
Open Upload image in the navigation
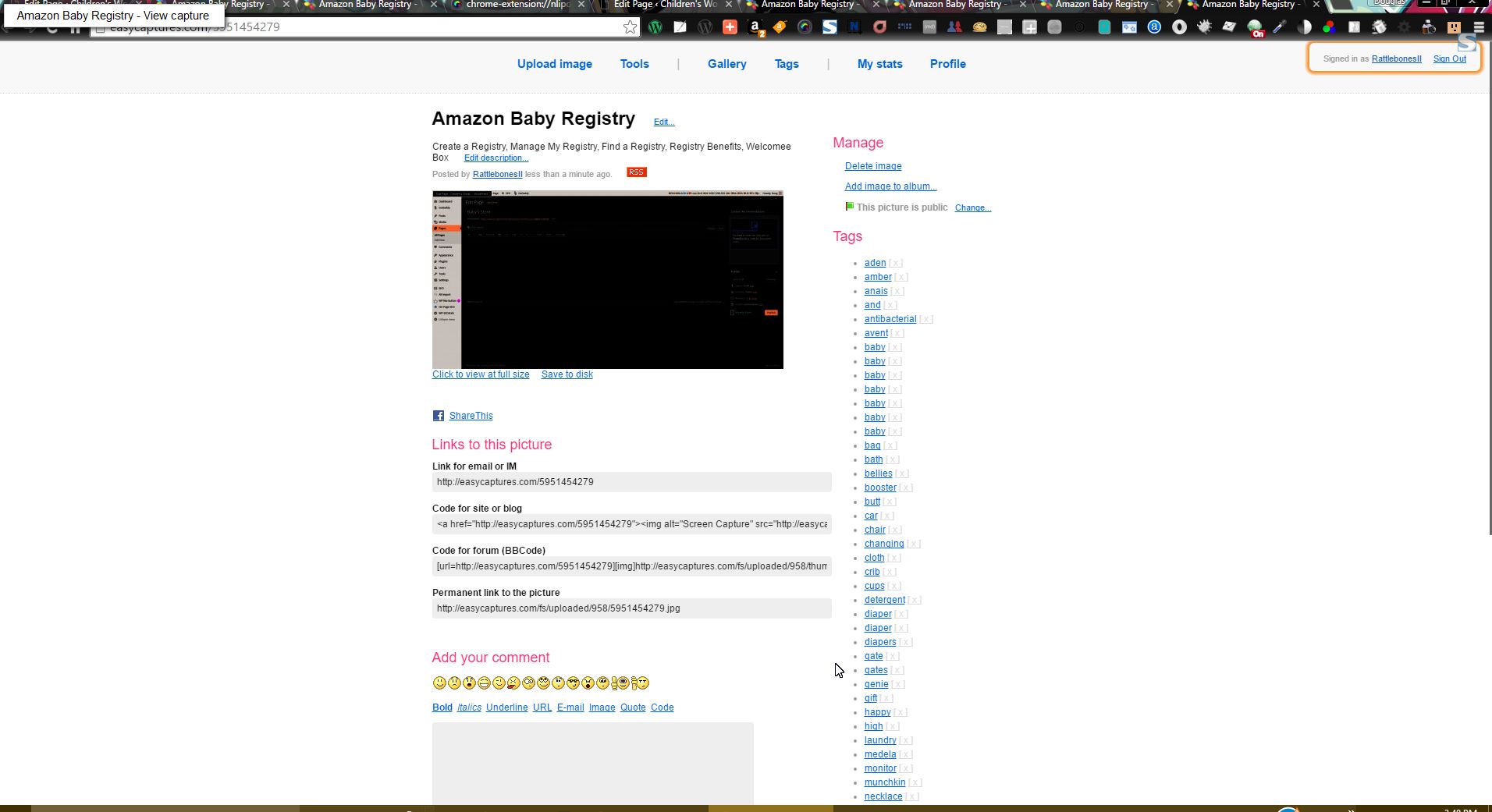click(555, 64)
